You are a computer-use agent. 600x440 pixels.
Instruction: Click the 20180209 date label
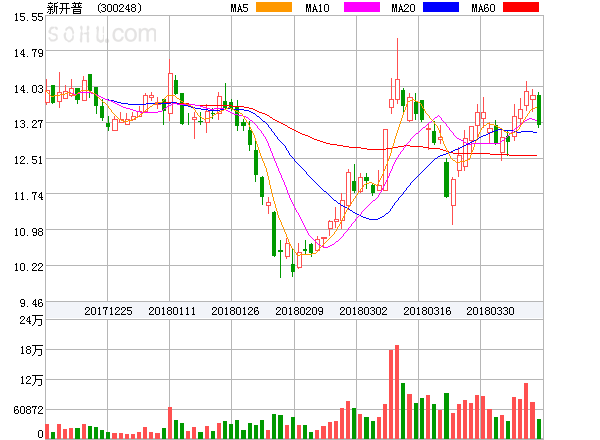click(299, 311)
